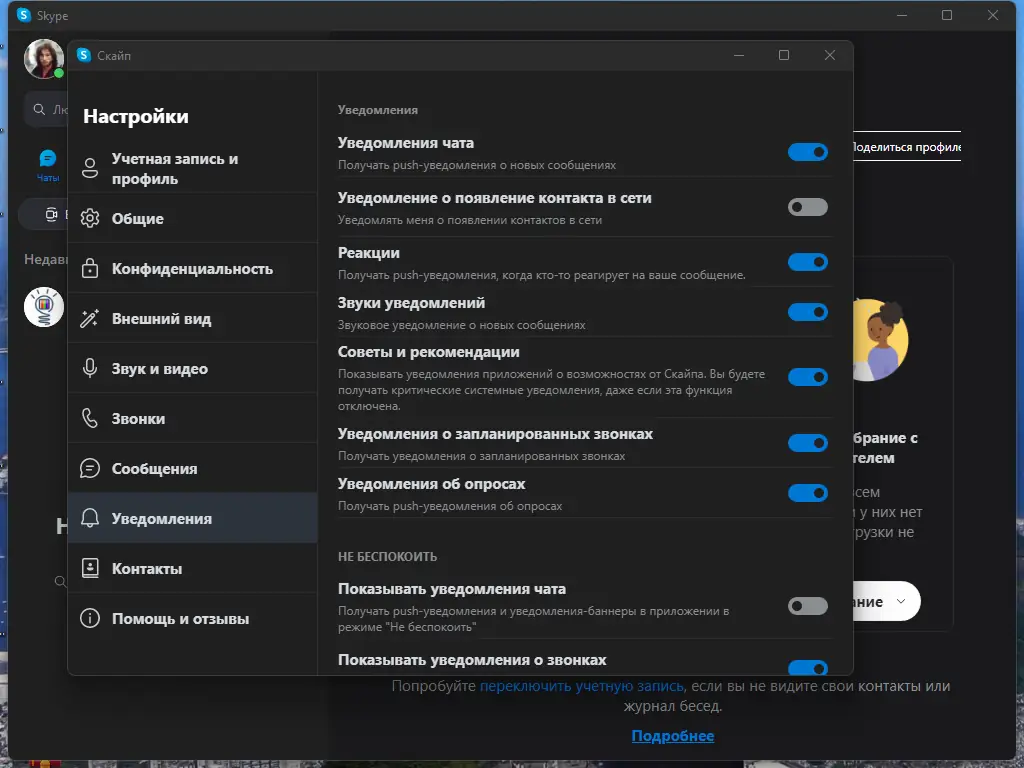Image resolution: width=1024 pixels, height=768 pixels.
Task: Click the meeting camera icon in sidebar
Action: 51,215
